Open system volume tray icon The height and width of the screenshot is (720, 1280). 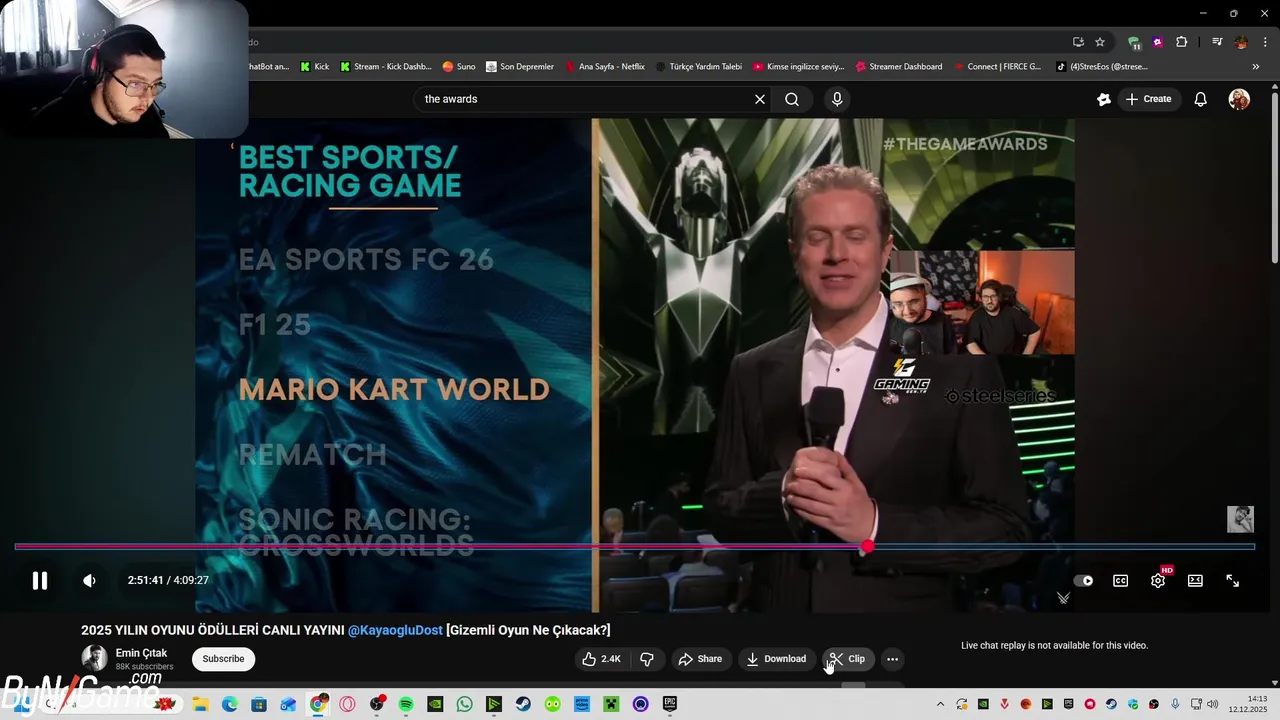1212,704
